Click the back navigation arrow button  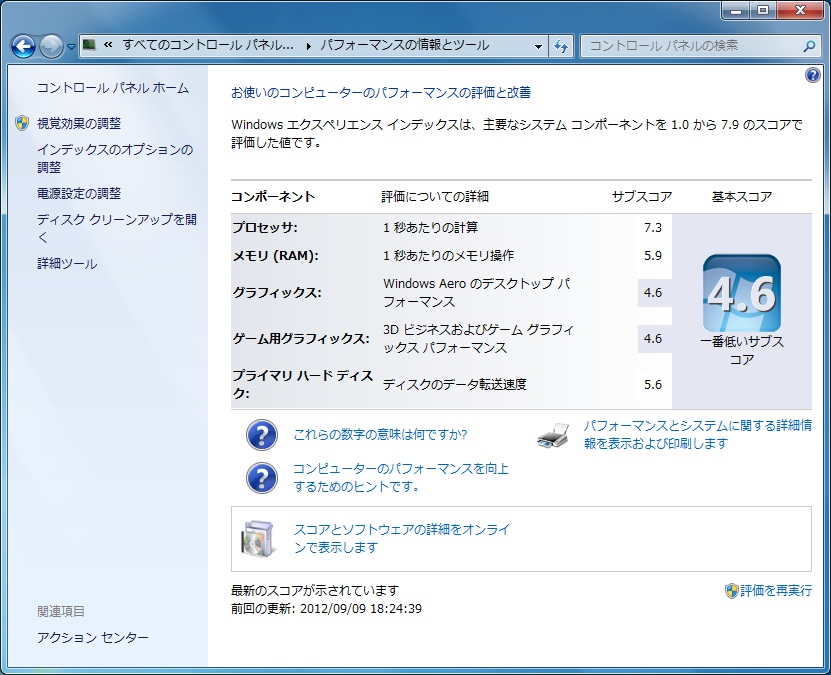[x=23, y=46]
